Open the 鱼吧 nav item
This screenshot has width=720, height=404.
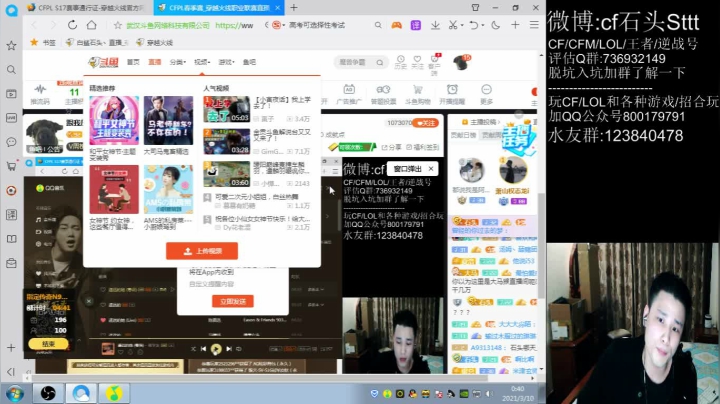pos(249,62)
